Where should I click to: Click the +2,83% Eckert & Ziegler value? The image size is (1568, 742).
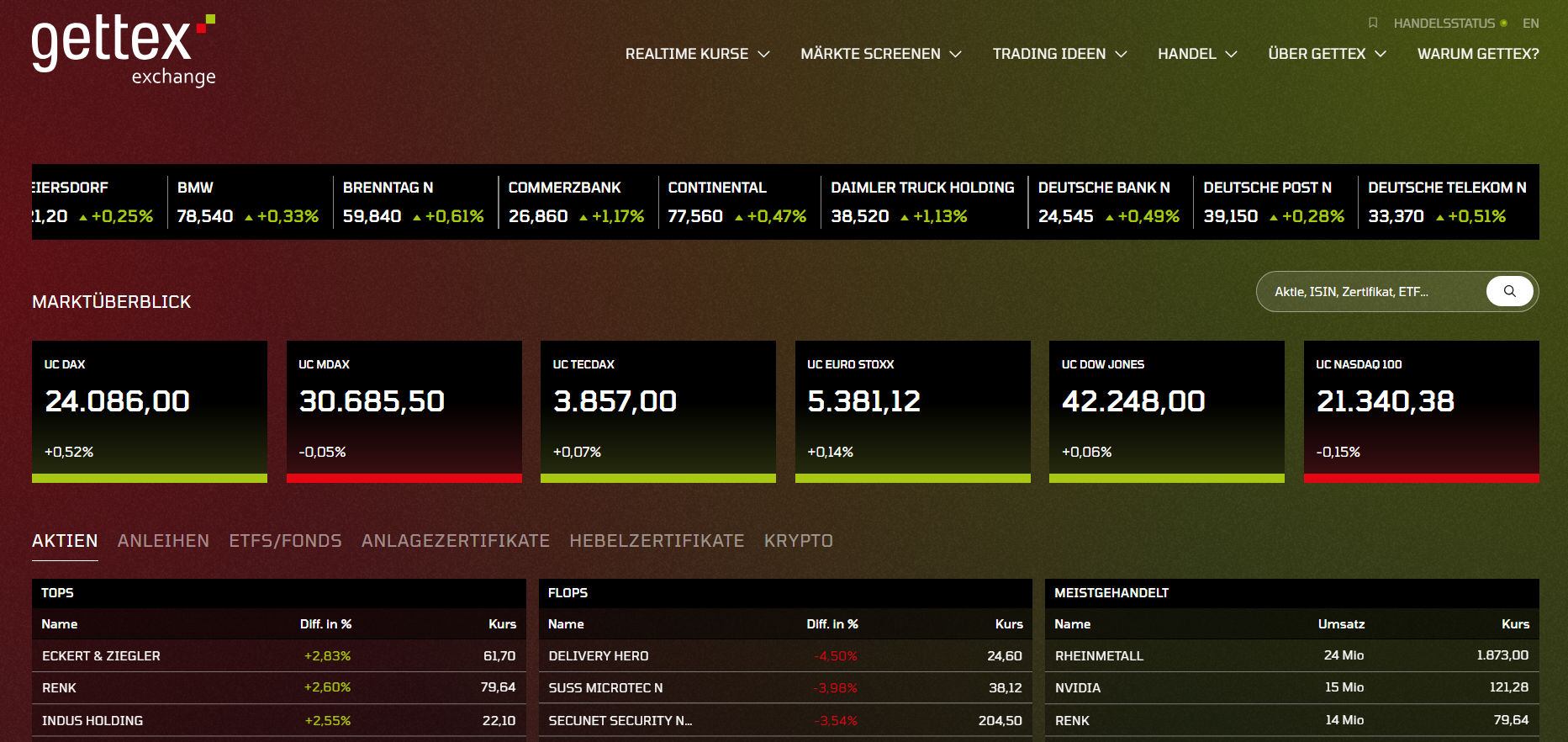click(x=328, y=656)
